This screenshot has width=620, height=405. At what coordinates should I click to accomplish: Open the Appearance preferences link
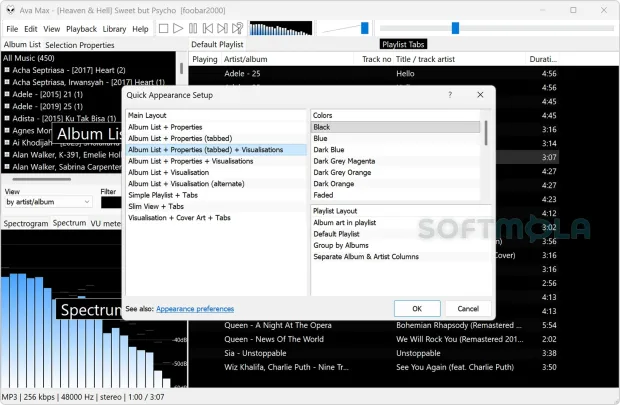click(195, 309)
